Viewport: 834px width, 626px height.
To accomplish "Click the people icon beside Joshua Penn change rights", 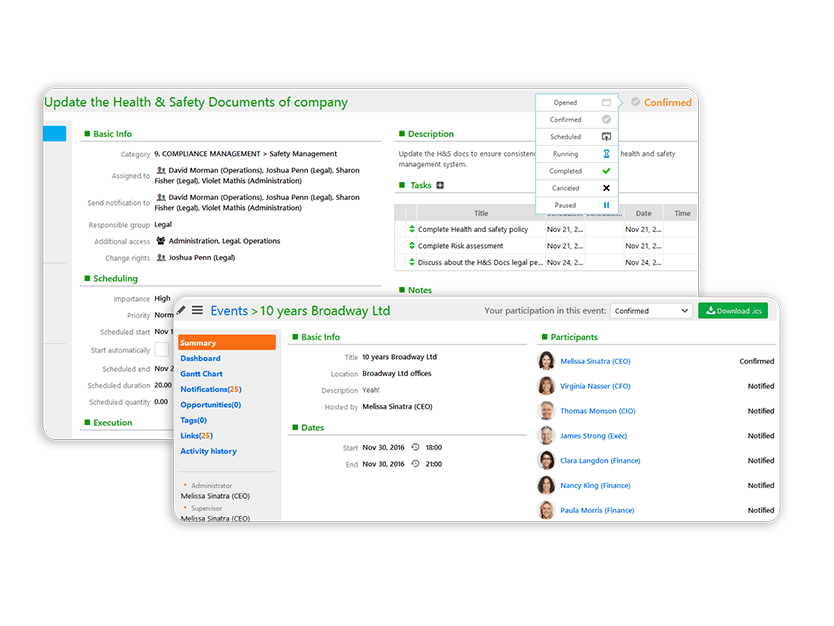I will [x=161, y=257].
